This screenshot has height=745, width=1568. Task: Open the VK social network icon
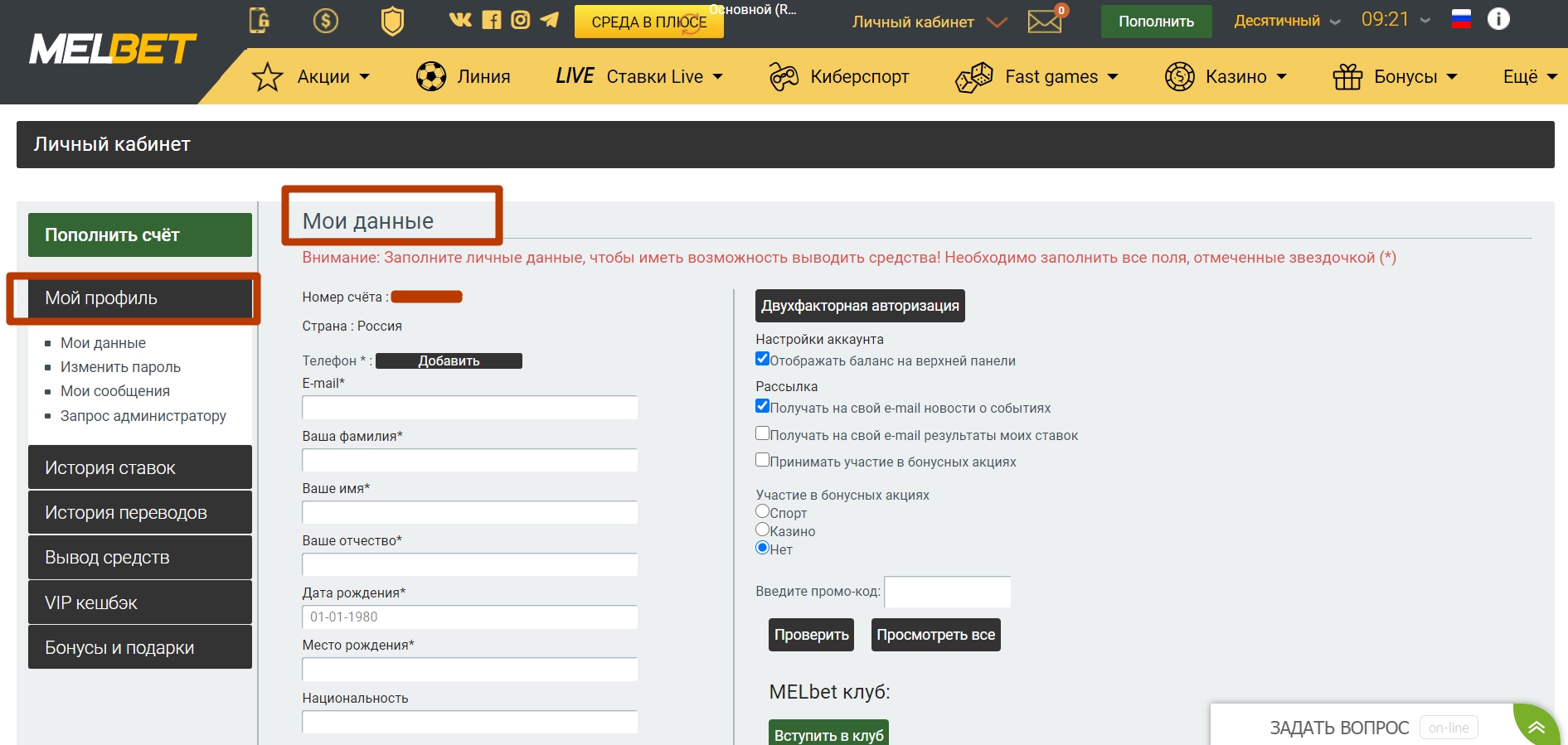coord(460,19)
